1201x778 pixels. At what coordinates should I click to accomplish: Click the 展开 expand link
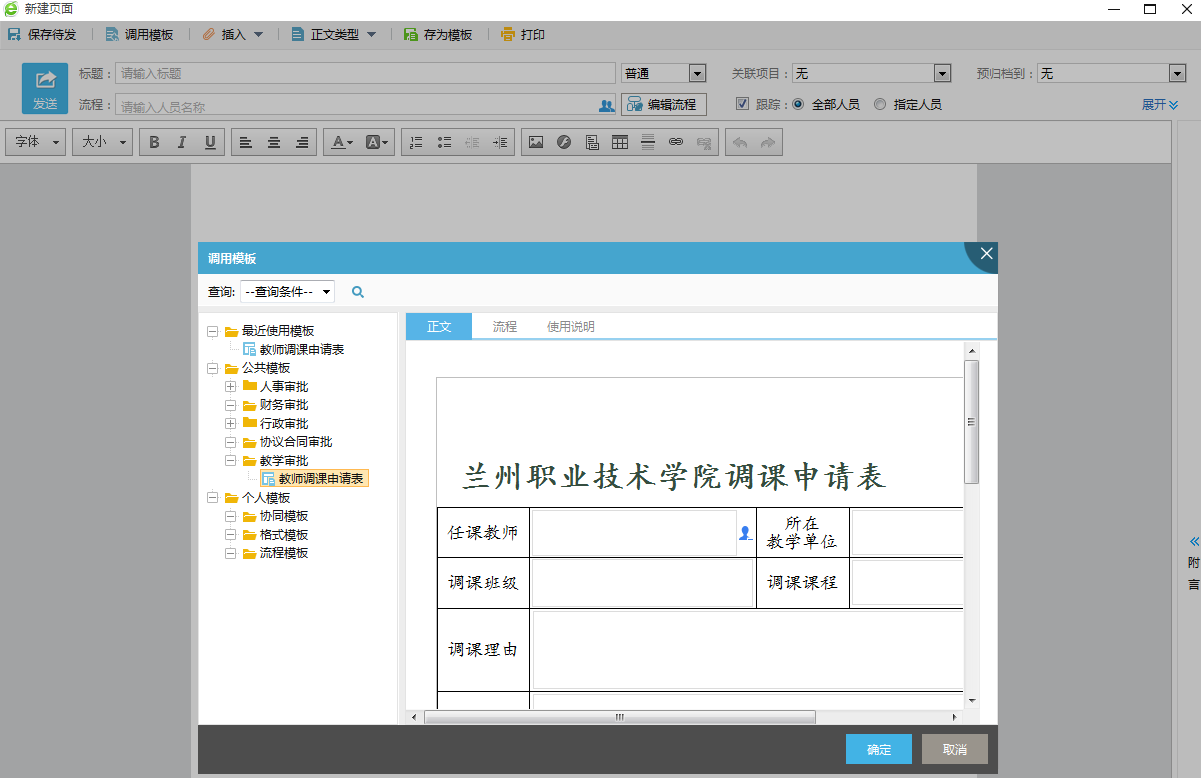[x=1160, y=105]
